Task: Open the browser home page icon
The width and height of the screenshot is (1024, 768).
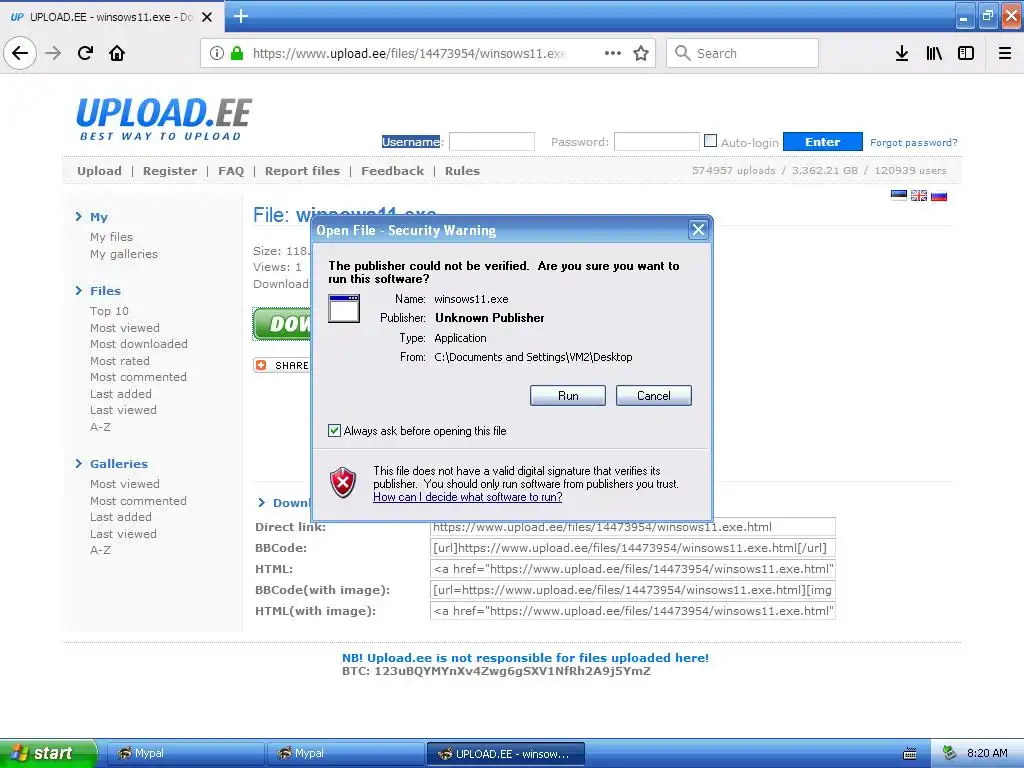Action: [x=117, y=53]
